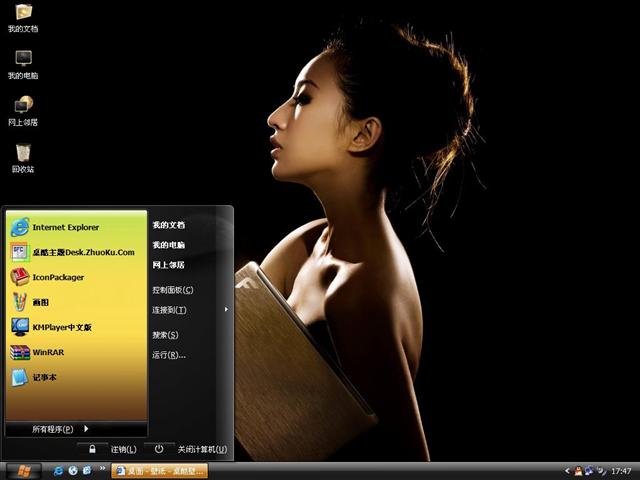Launch KMPlayer中文版 from Start menu

click(x=76, y=327)
